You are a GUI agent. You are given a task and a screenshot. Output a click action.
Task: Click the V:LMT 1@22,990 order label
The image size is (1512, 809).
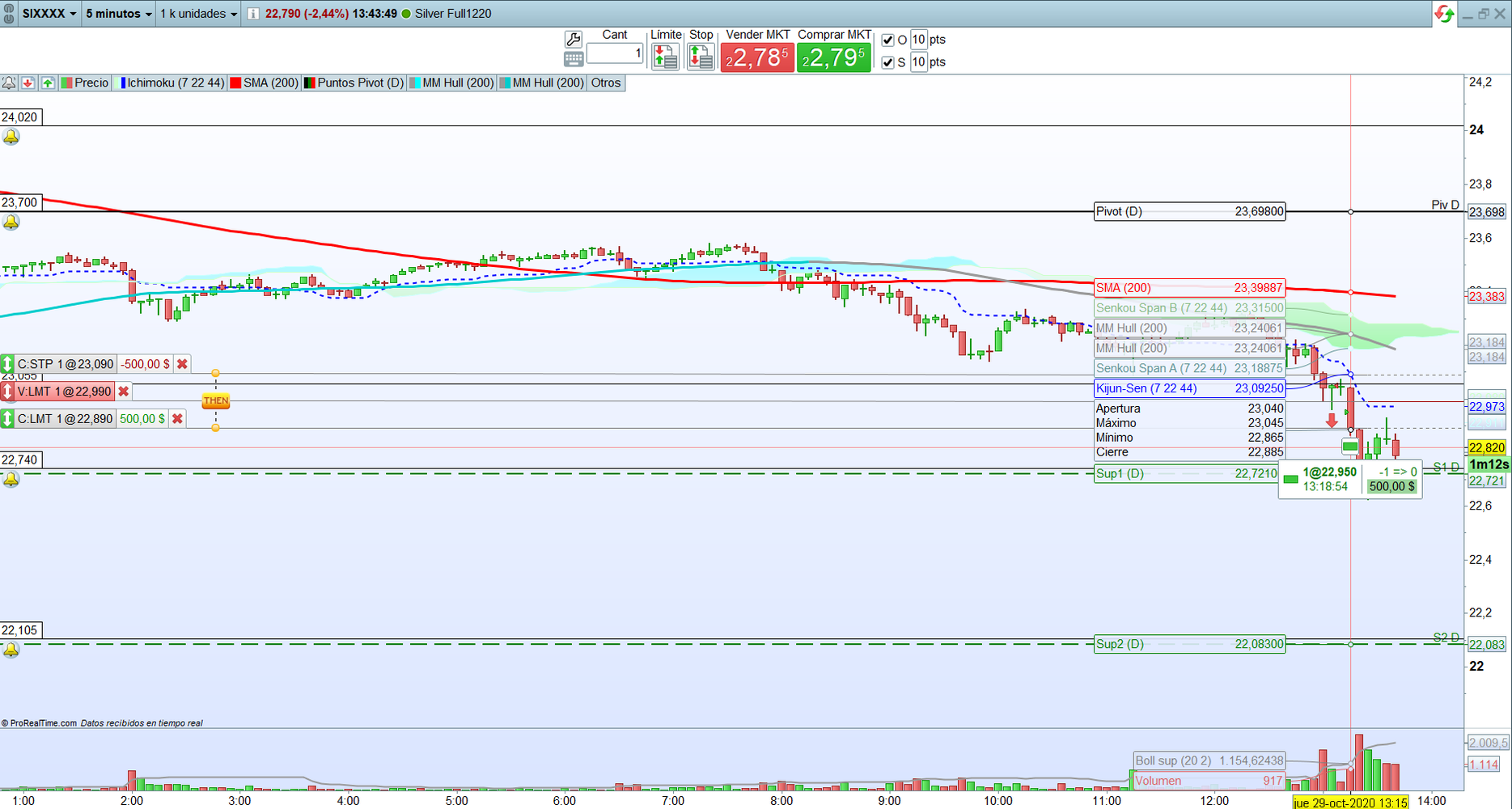click(64, 392)
